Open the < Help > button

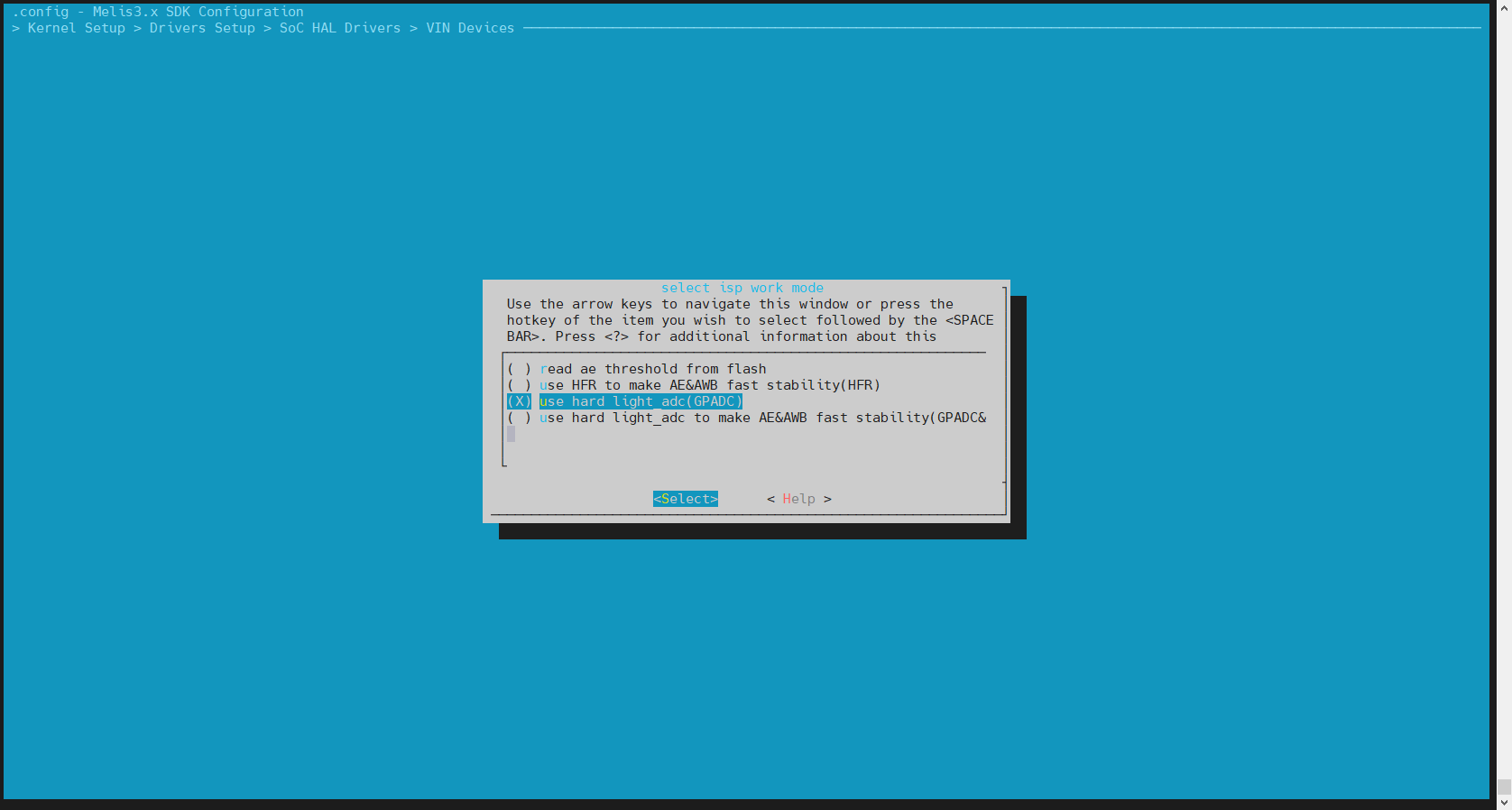point(798,499)
